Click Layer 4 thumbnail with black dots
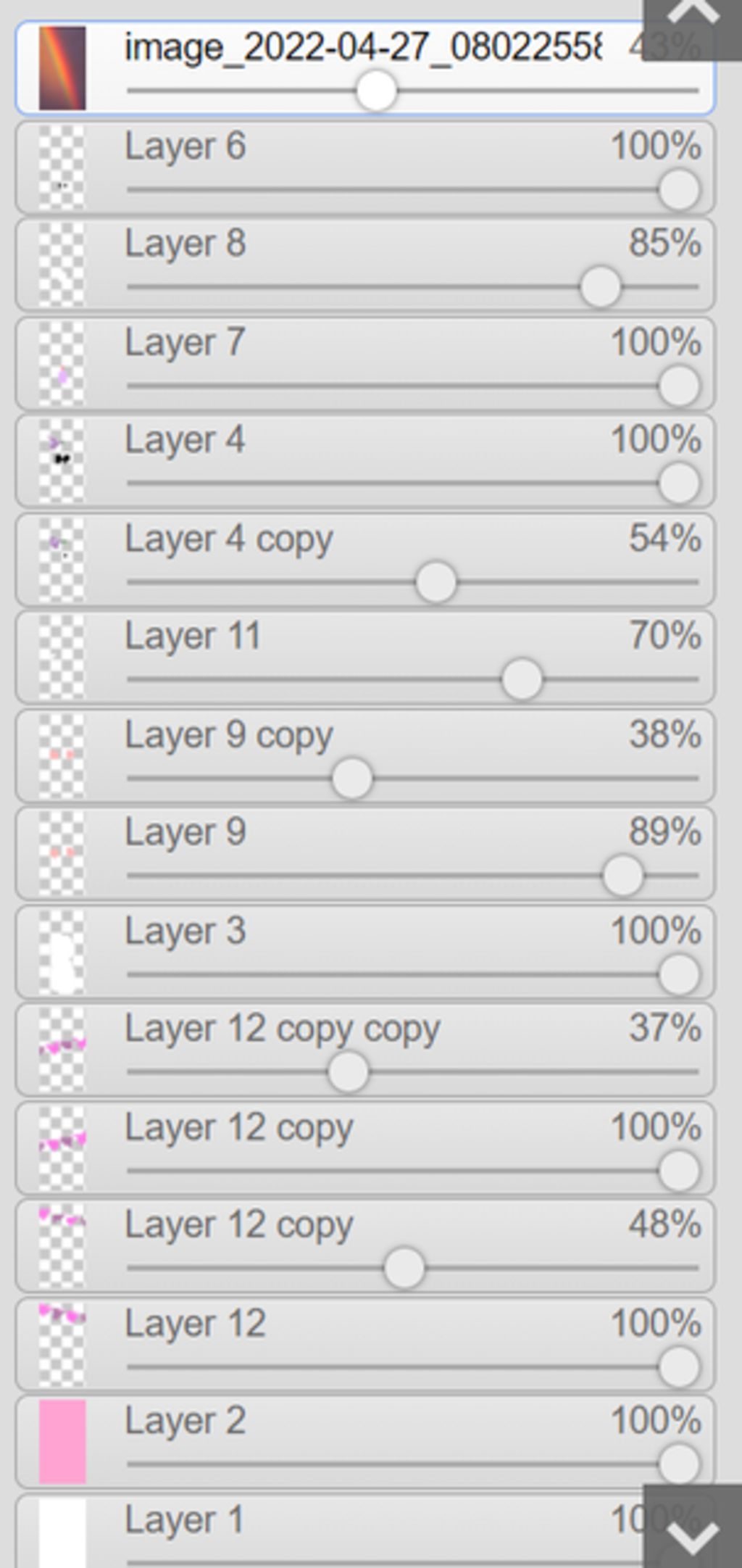The image size is (742, 1568). [62, 462]
